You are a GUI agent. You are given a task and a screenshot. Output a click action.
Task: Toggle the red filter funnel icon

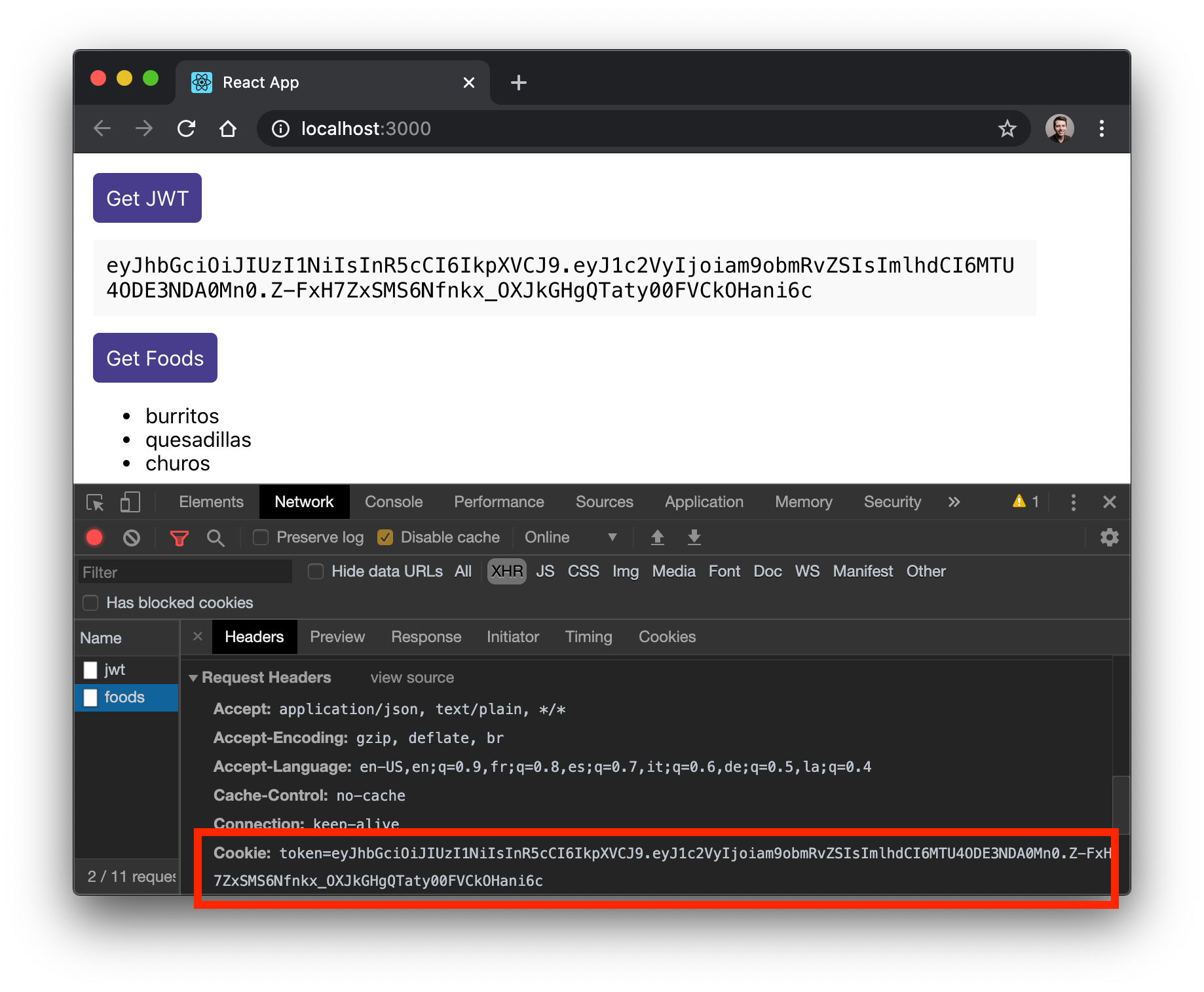[179, 538]
